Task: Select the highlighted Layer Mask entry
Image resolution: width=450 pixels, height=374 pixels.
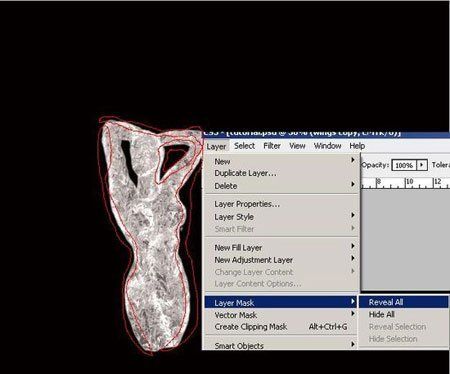Action: click(281, 303)
